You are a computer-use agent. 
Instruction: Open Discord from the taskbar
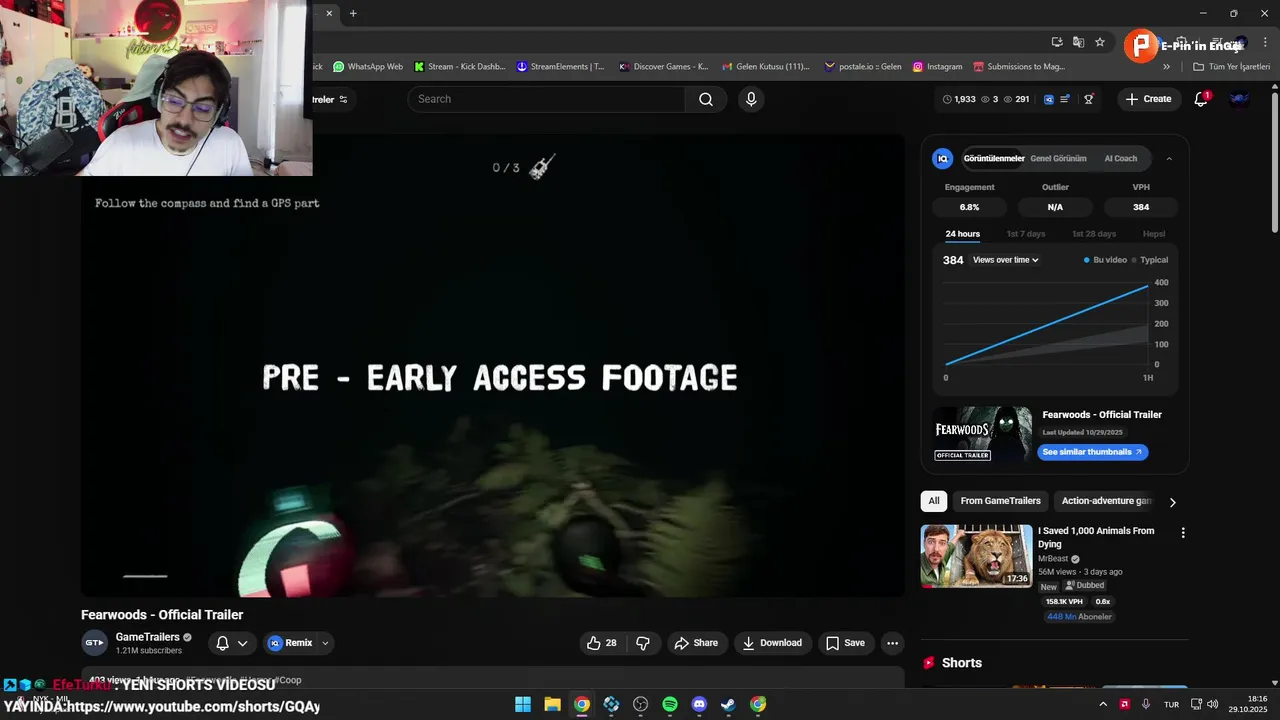click(x=699, y=705)
